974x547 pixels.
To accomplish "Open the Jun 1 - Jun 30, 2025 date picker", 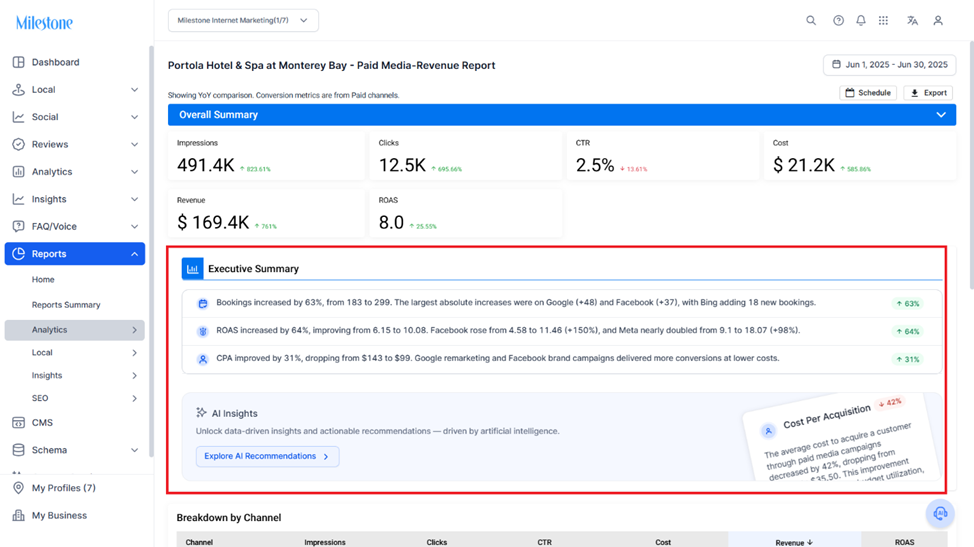I will pos(890,65).
